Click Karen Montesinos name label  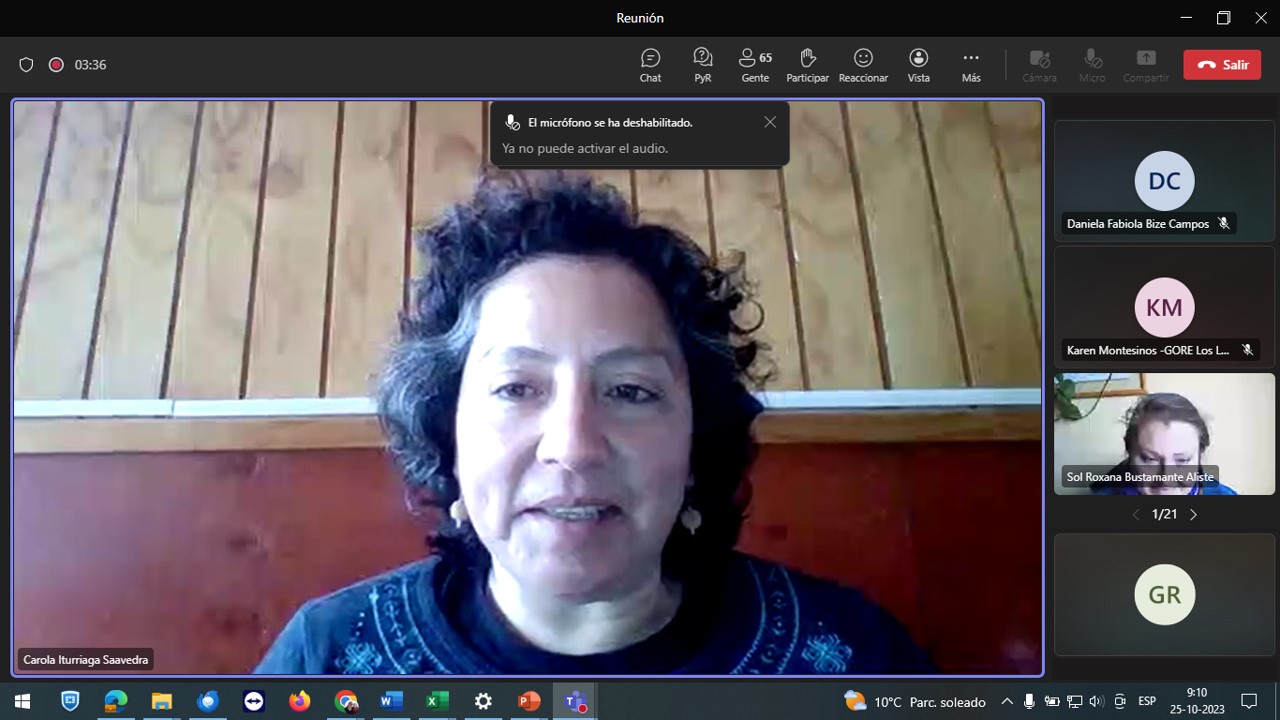coord(1148,351)
